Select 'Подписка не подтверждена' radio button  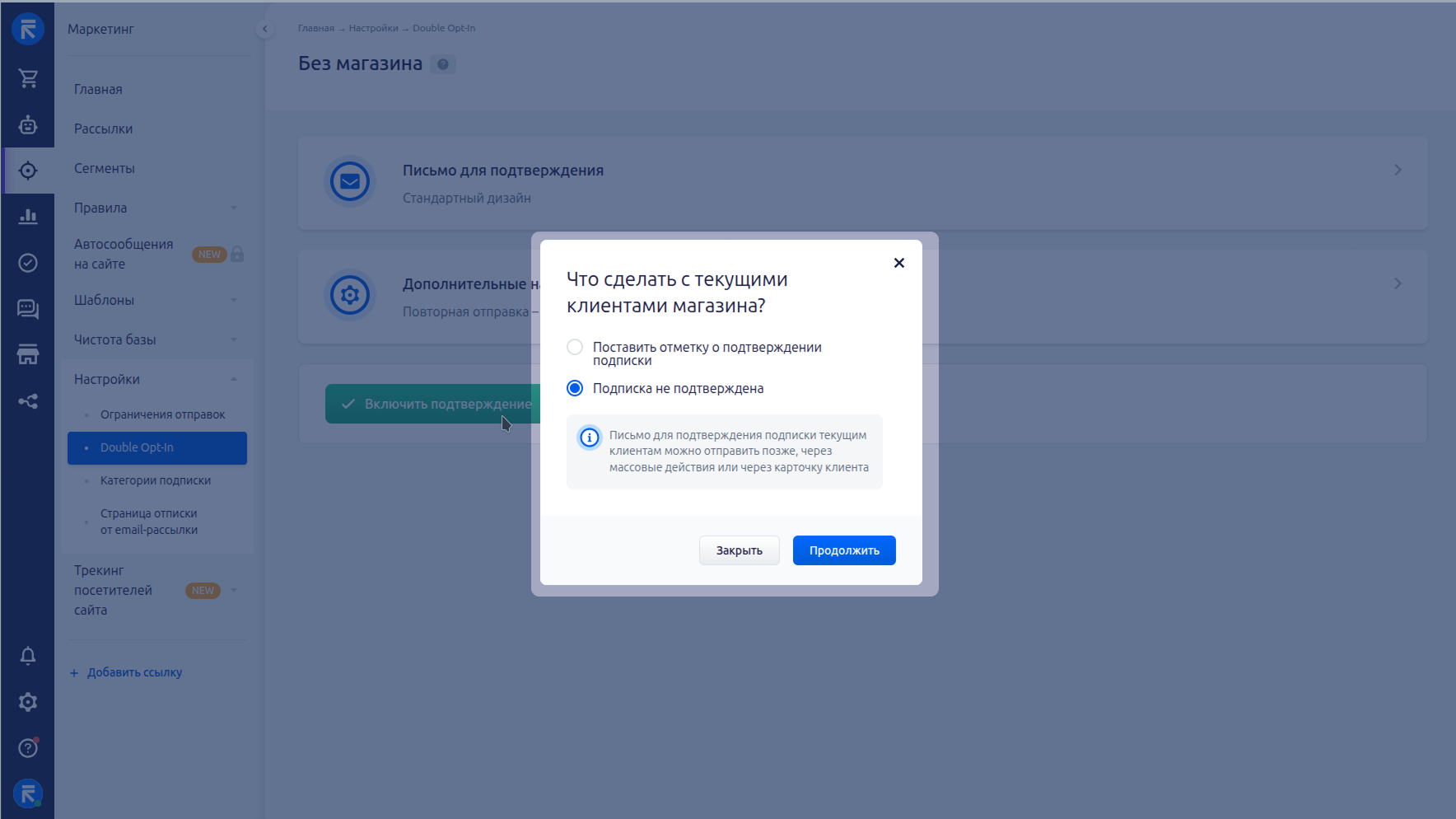click(575, 388)
